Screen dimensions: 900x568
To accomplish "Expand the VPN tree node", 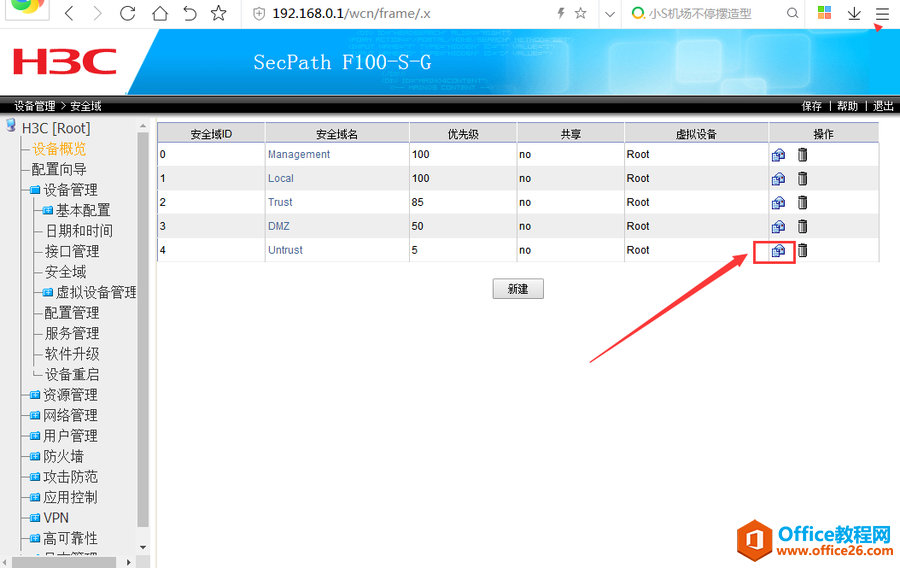I will click(35, 518).
